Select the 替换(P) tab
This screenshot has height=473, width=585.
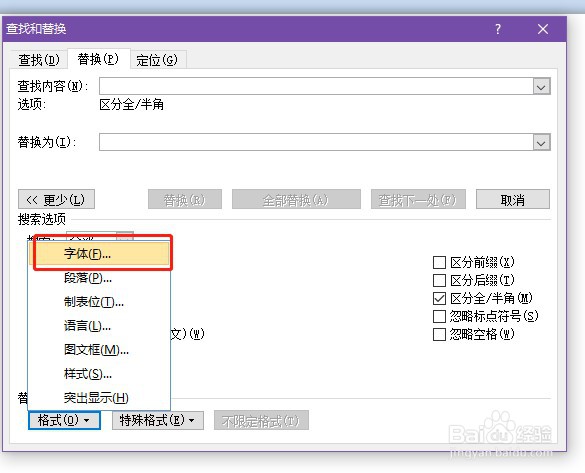click(x=98, y=59)
